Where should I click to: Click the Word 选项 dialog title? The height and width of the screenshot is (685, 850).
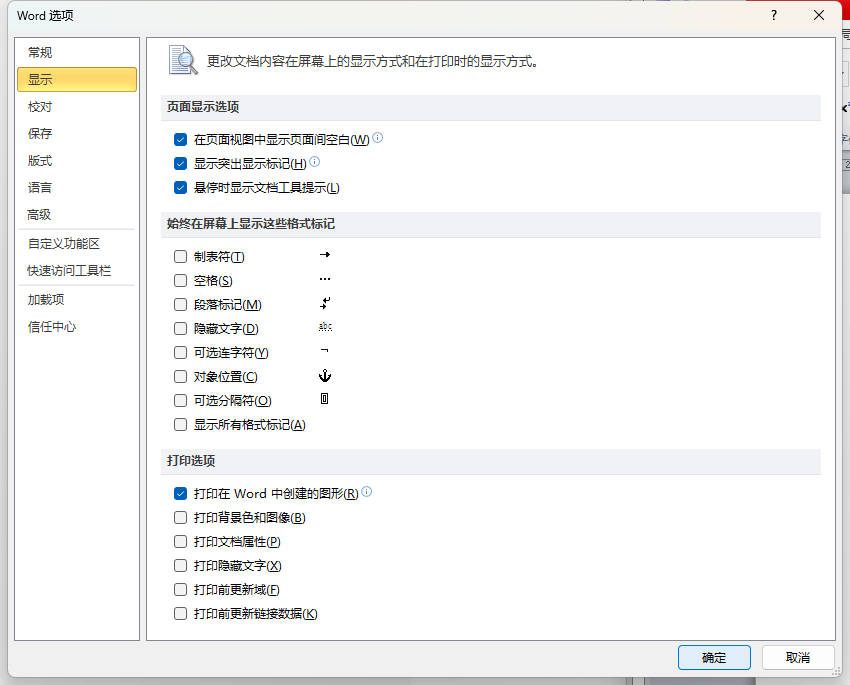click(x=45, y=16)
